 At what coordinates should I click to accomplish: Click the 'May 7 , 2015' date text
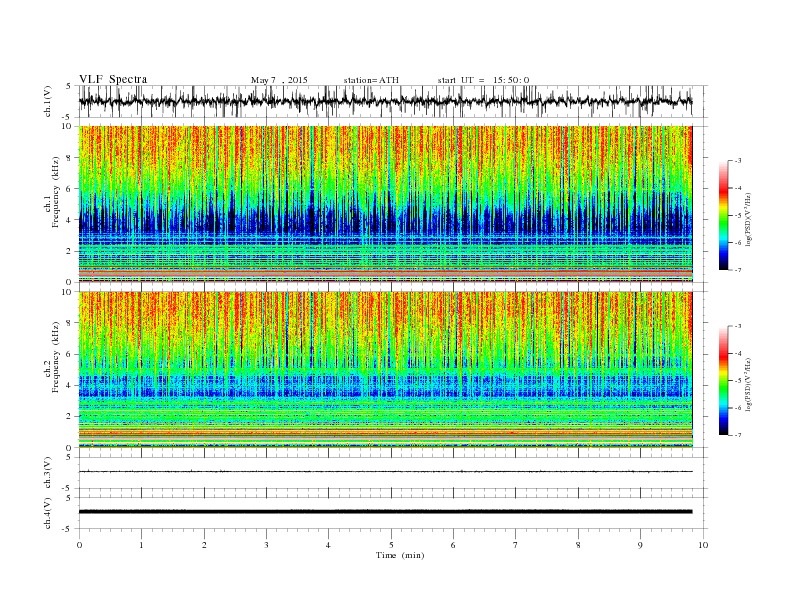tap(279, 80)
